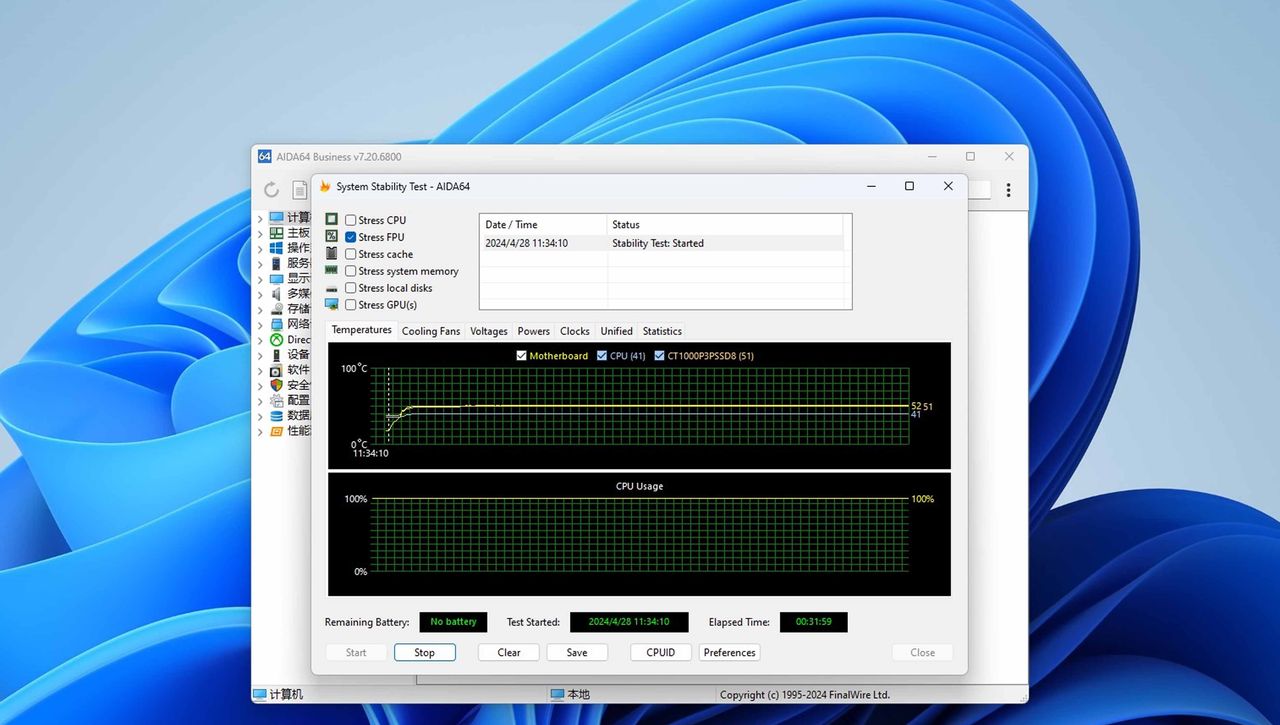This screenshot has height=725, width=1280.
Task: Click the CPUID button
Action: click(661, 652)
